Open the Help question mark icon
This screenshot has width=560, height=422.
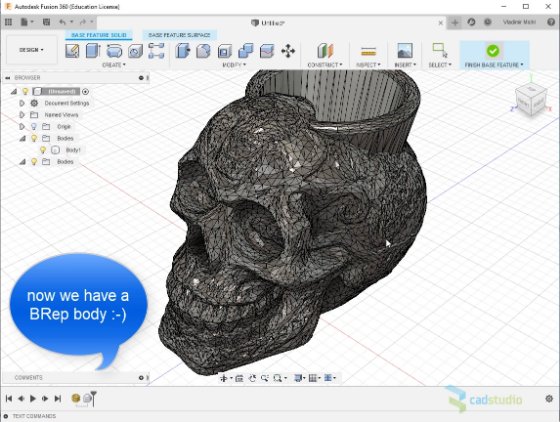[x=551, y=22]
